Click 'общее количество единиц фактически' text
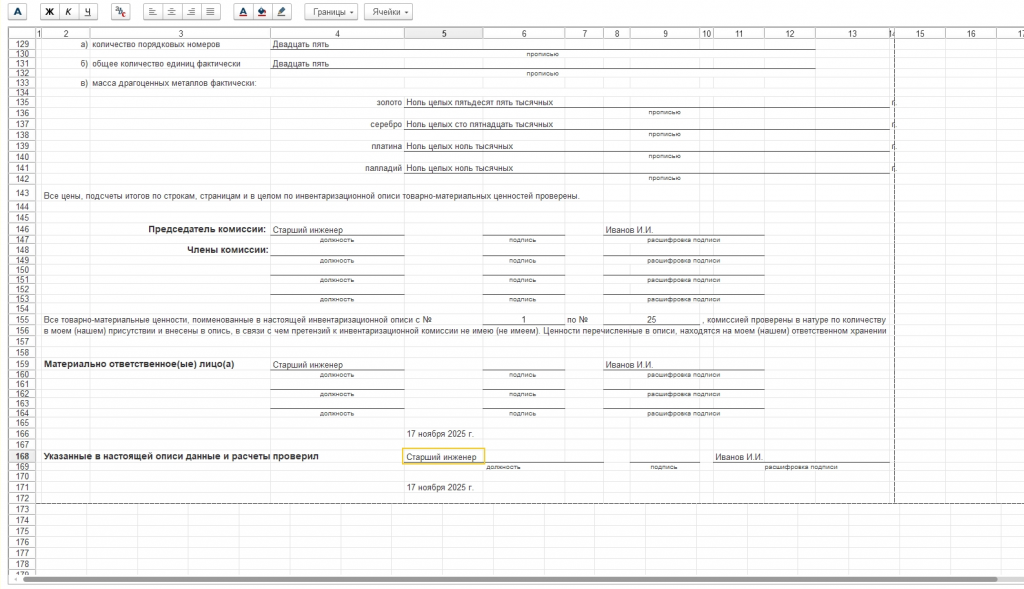Viewport: 1024px width, 589px height. coord(166,64)
